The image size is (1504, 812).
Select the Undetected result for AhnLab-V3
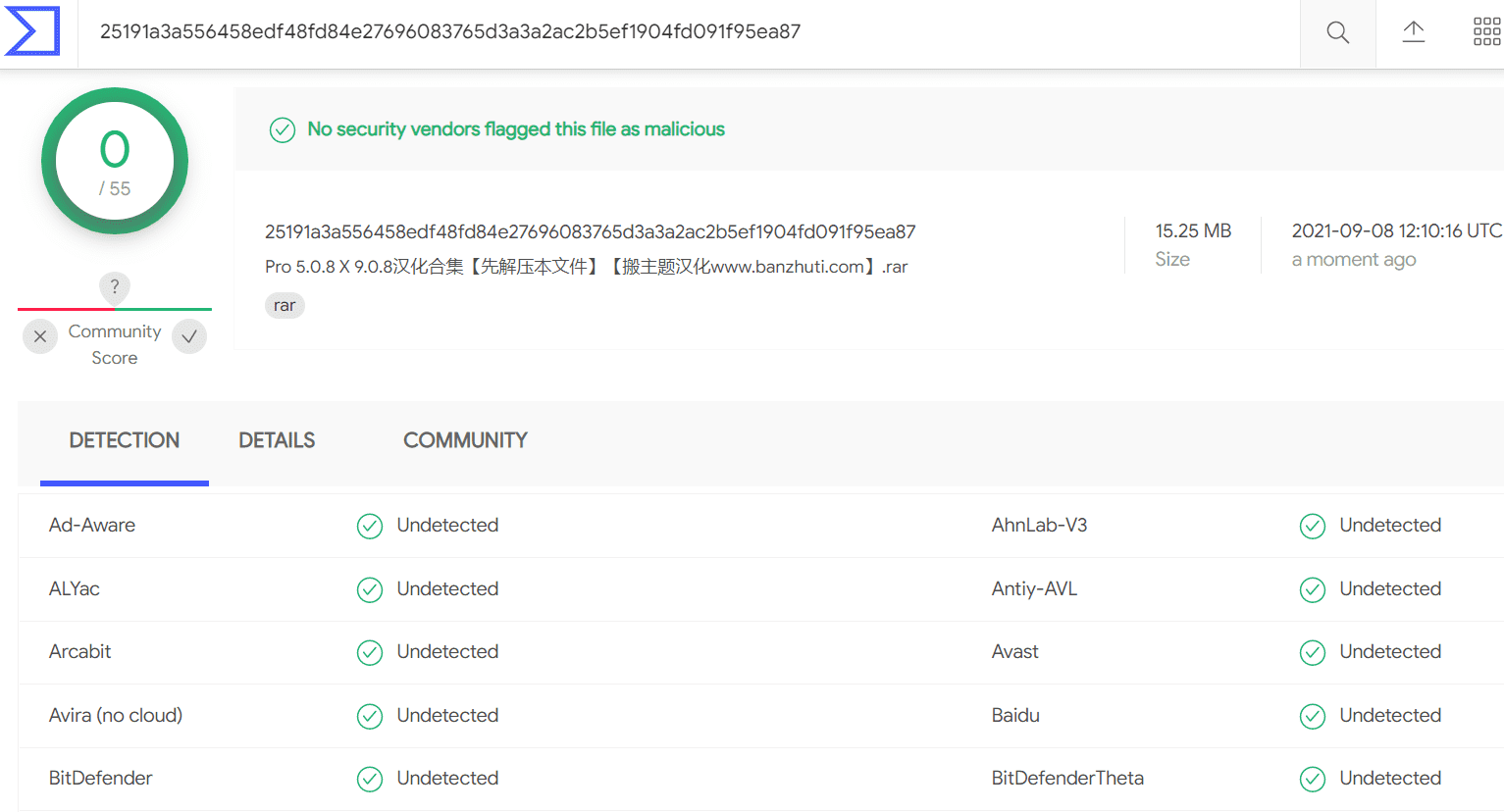(x=1390, y=525)
